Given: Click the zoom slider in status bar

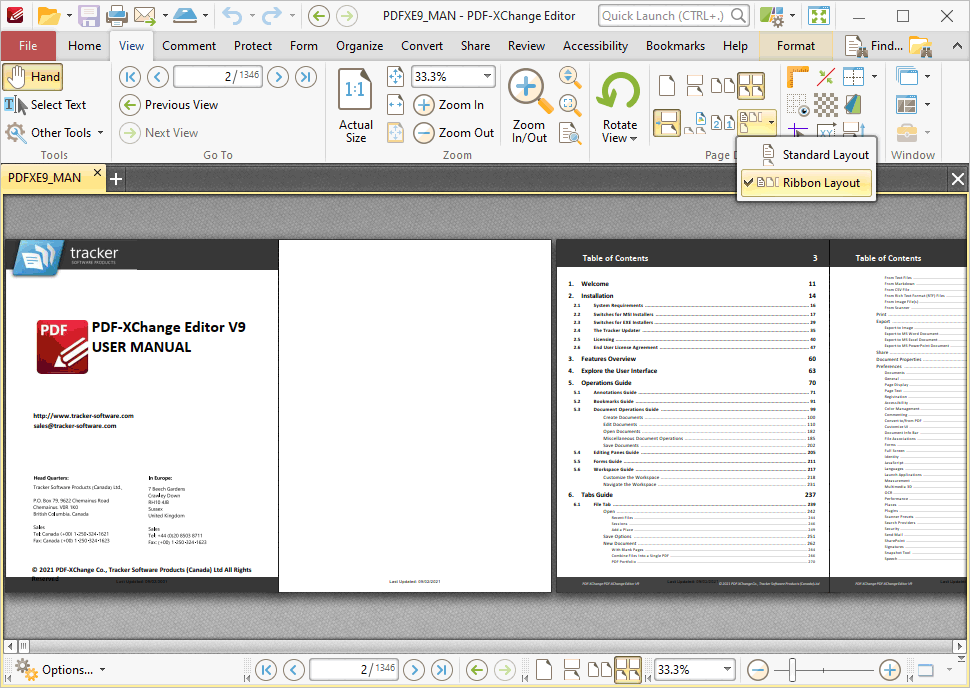Looking at the screenshot, I should click(792, 670).
